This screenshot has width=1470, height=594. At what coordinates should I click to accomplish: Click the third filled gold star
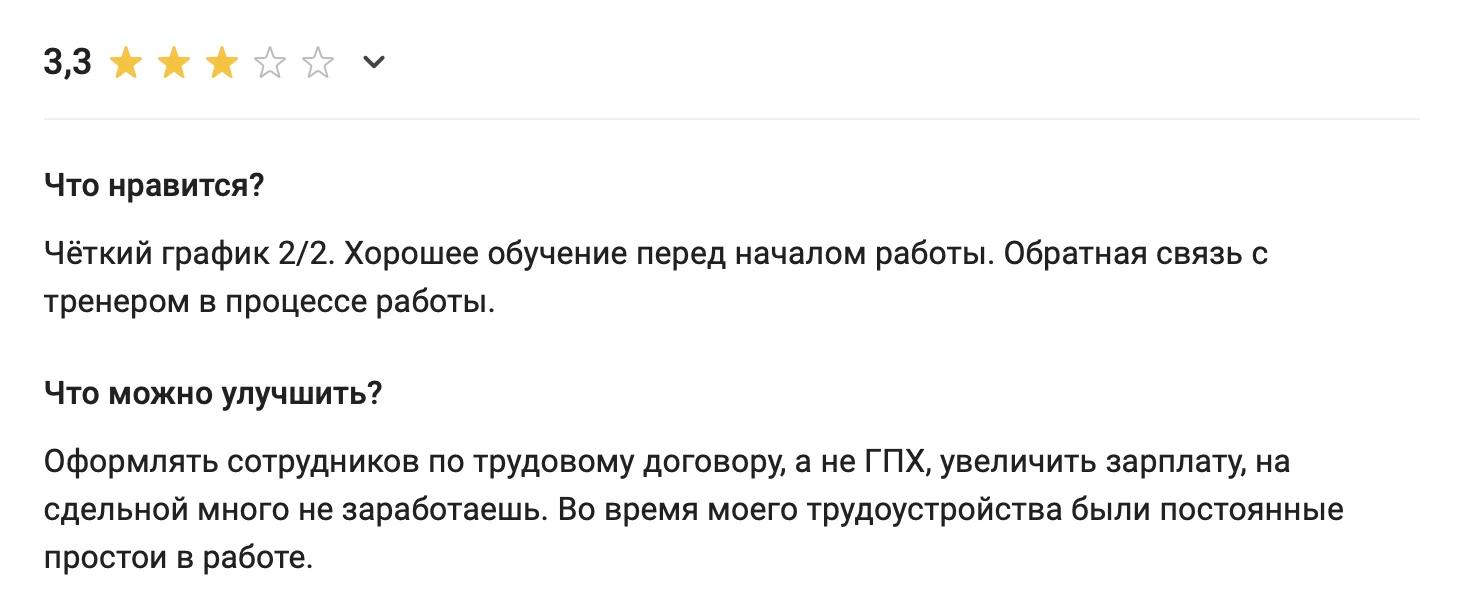pos(221,64)
